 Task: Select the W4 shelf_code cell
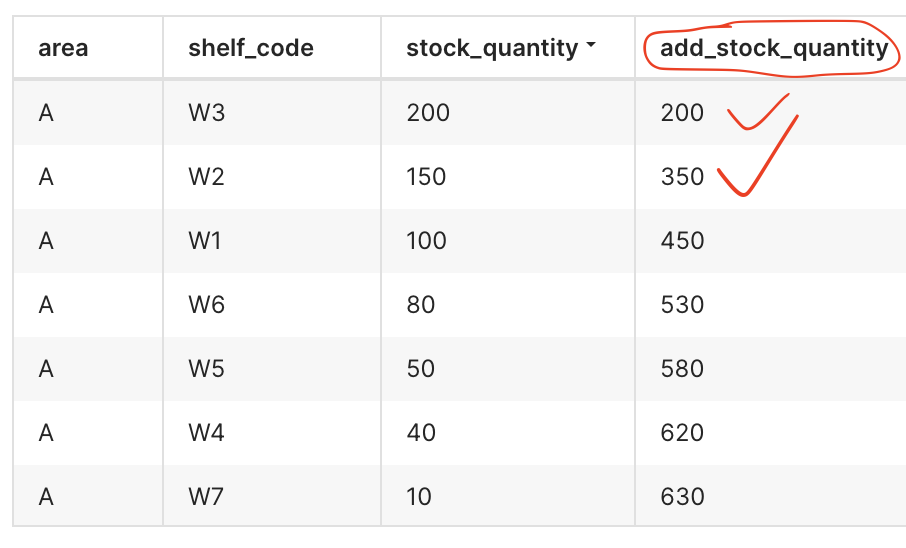(207, 433)
